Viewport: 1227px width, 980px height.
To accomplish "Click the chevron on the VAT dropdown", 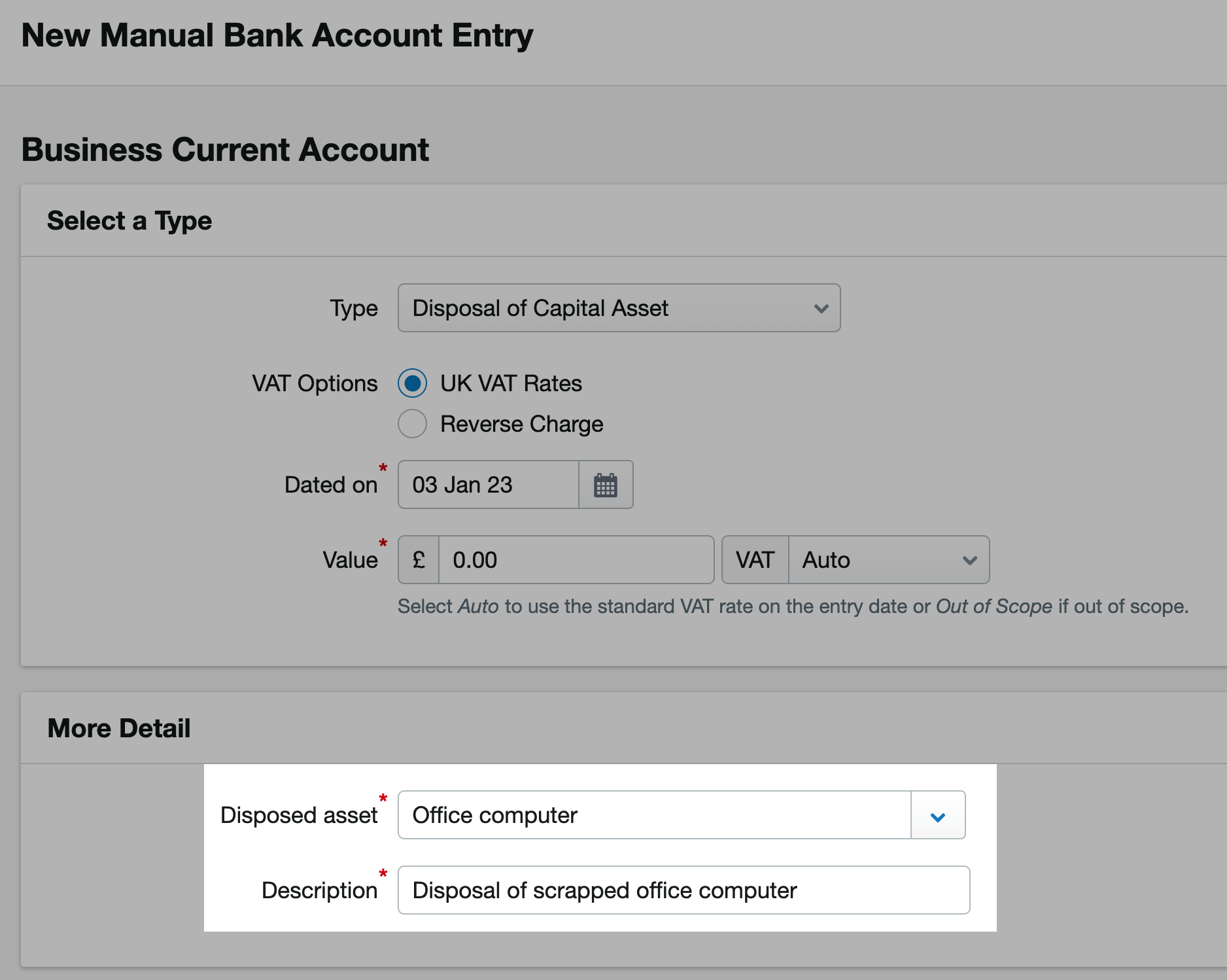I will tap(969, 560).
